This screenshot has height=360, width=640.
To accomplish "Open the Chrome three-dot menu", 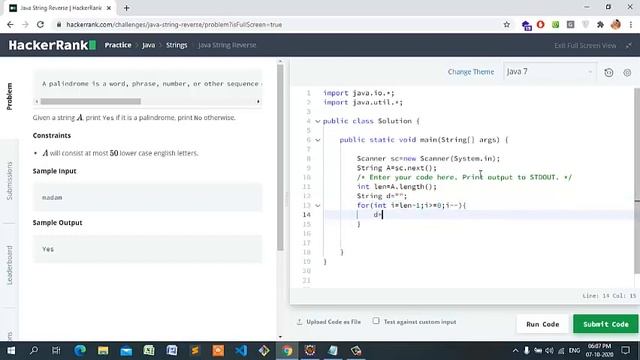I will (x=631, y=24).
